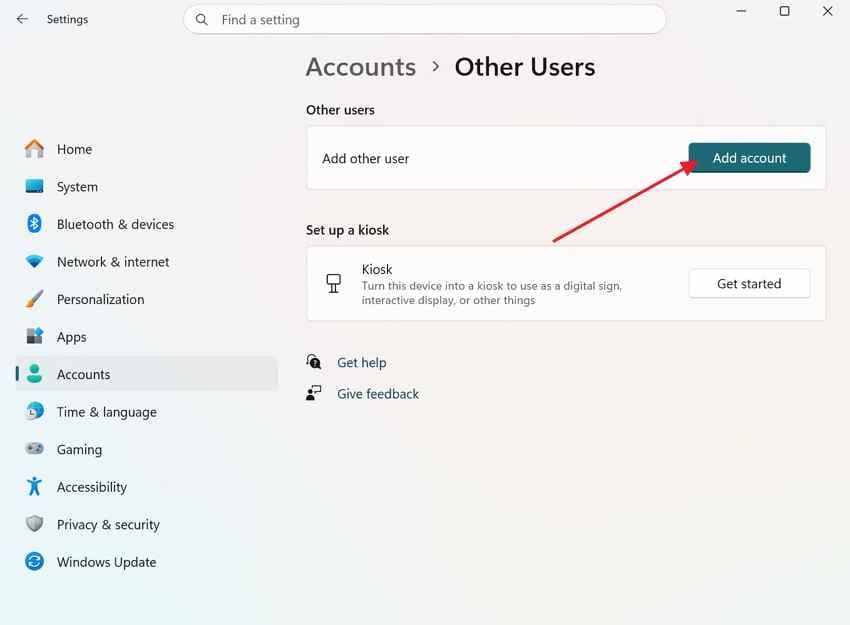Go back with the Settings back arrow

[22, 19]
